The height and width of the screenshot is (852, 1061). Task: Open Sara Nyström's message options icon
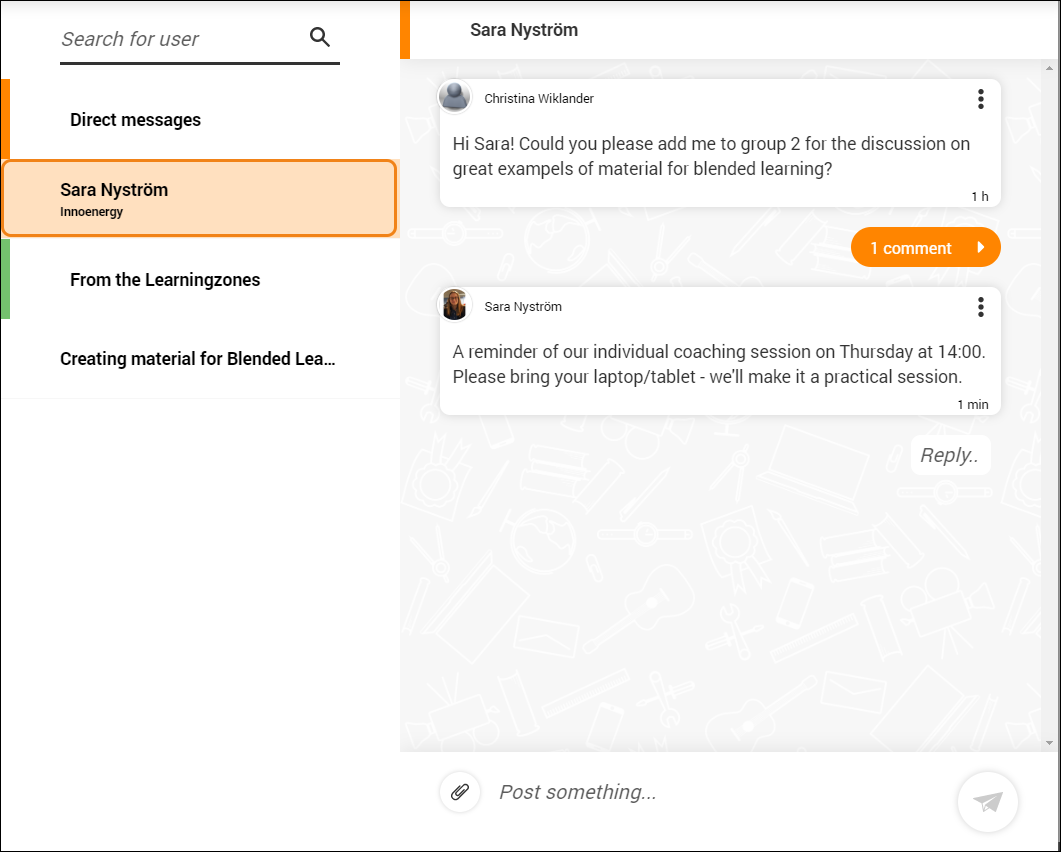point(981,307)
